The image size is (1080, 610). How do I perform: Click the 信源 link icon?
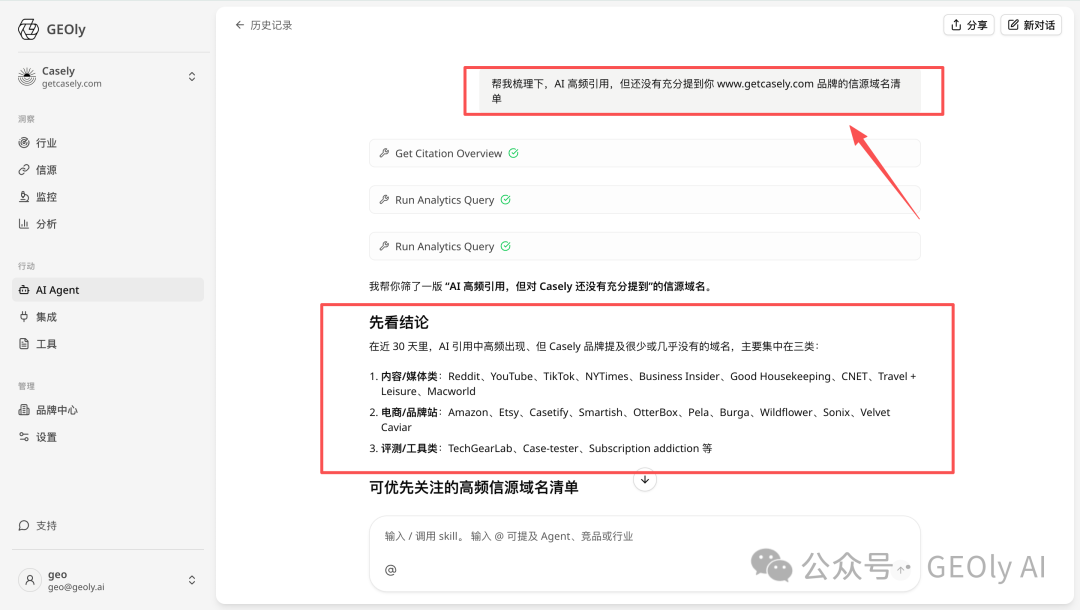24,170
